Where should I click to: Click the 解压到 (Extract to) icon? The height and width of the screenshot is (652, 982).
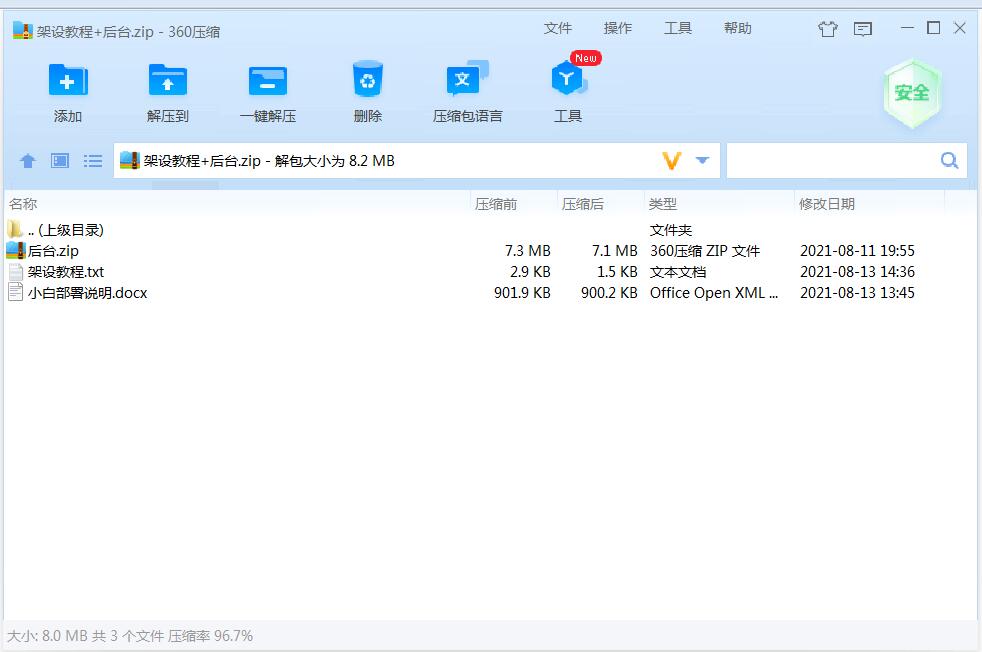[x=168, y=82]
